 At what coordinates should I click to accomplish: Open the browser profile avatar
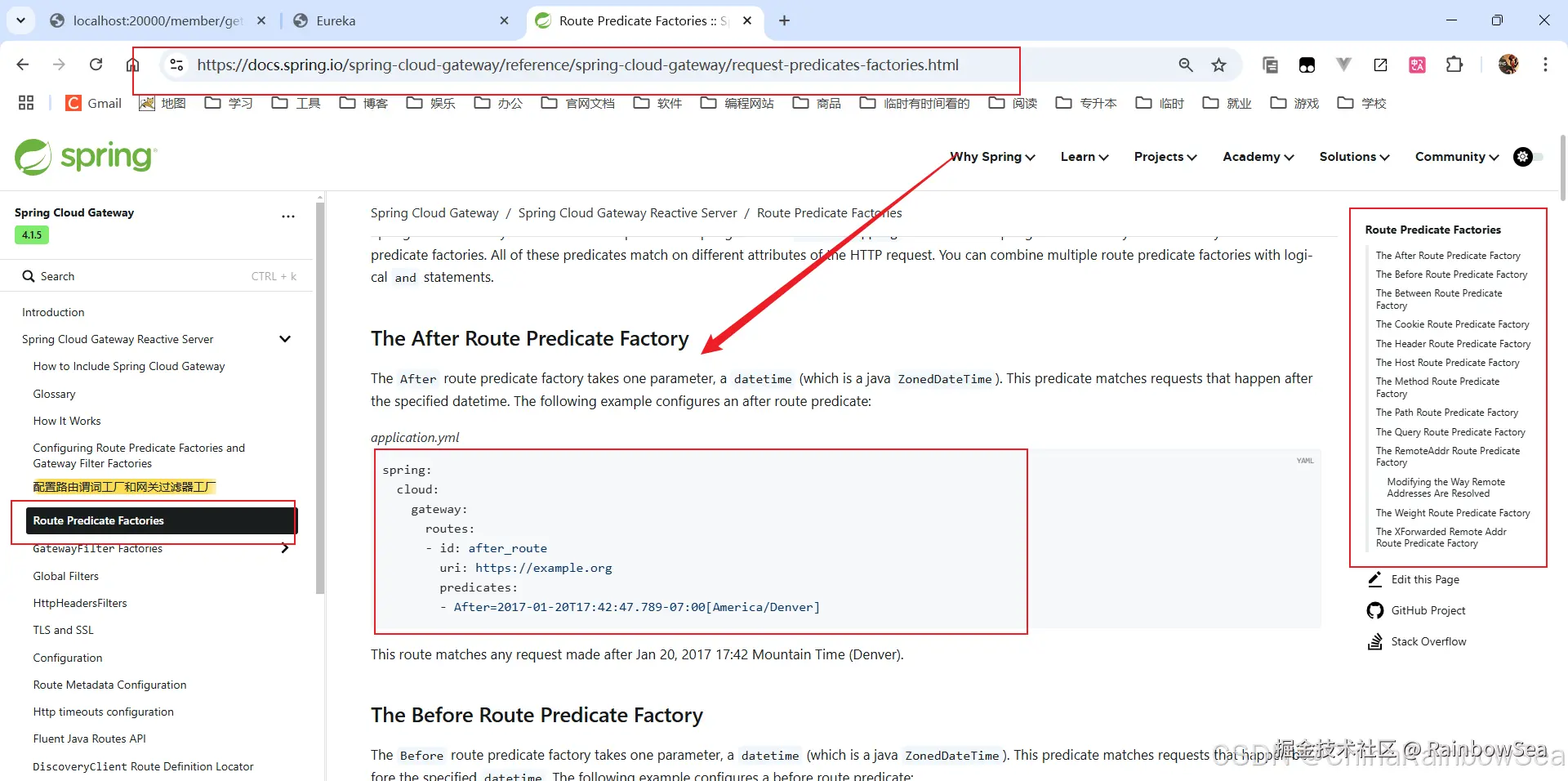click(x=1508, y=65)
